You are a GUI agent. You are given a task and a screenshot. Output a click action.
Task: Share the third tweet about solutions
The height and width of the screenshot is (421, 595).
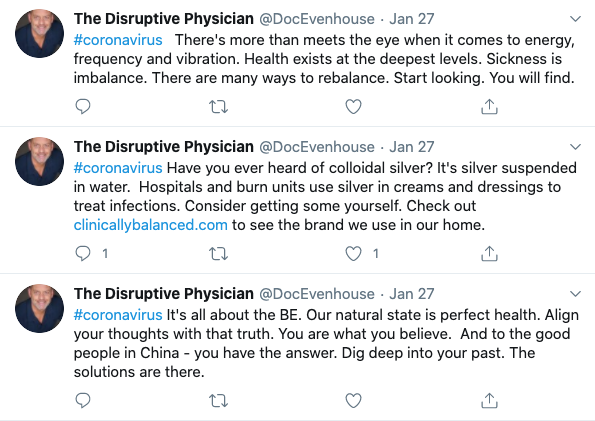[489, 400]
